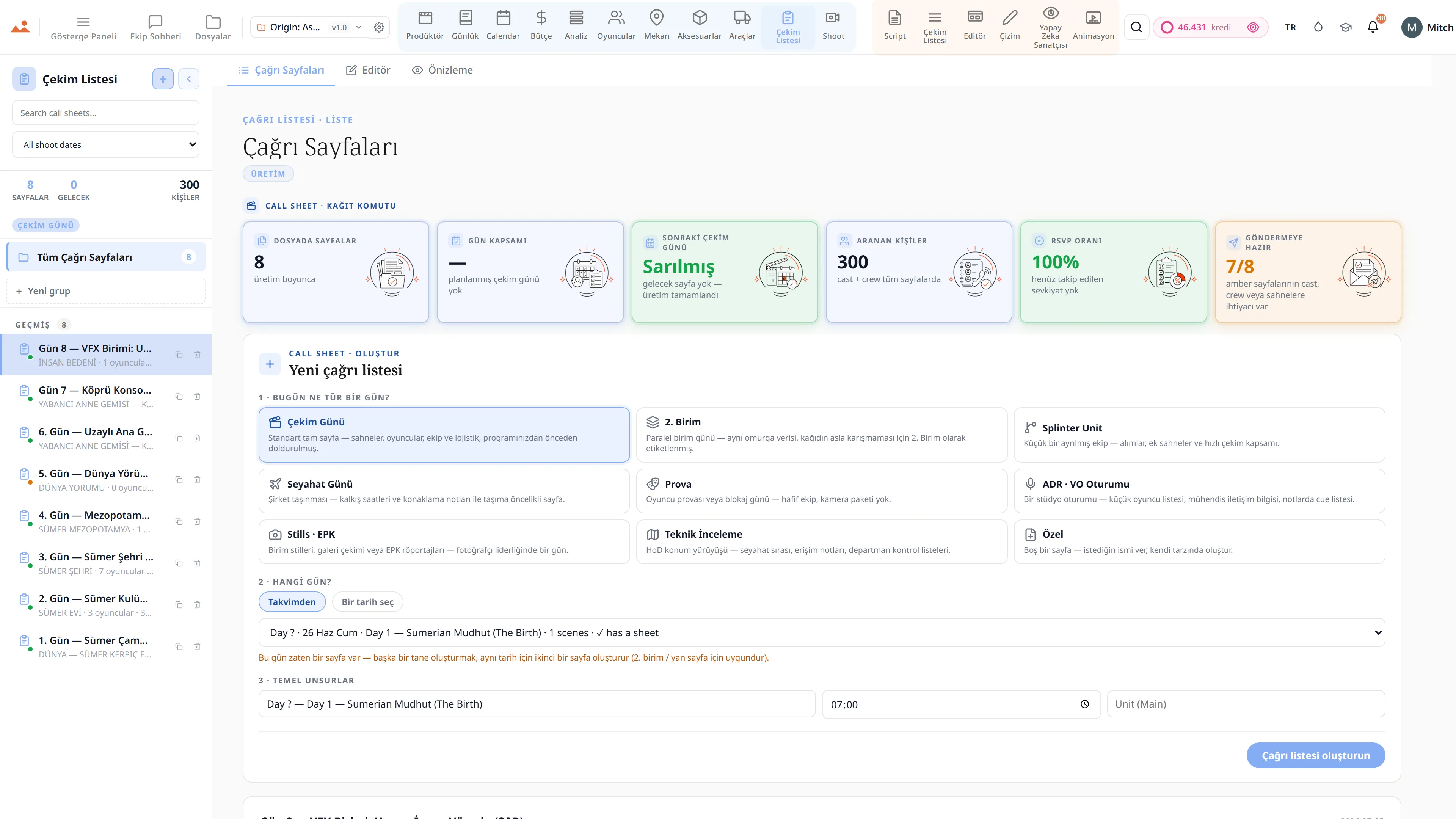Switch to the Çağrı Sayfaları tab
The image size is (1456, 819).
pos(281,70)
